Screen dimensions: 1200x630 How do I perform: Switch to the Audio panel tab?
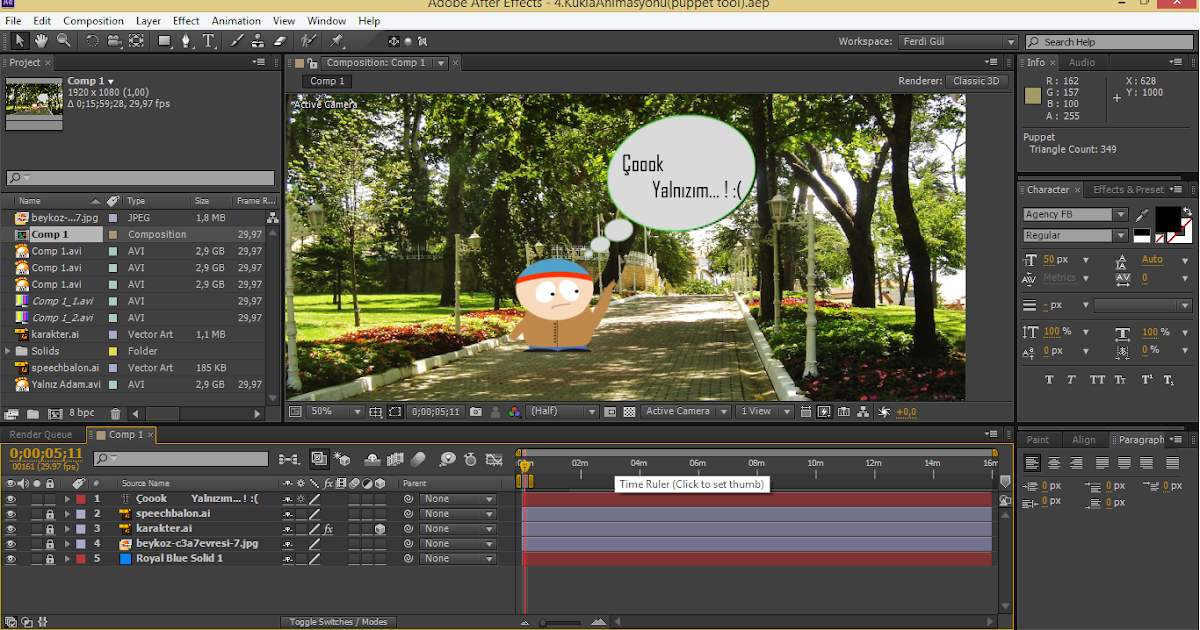(x=1081, y=62)
